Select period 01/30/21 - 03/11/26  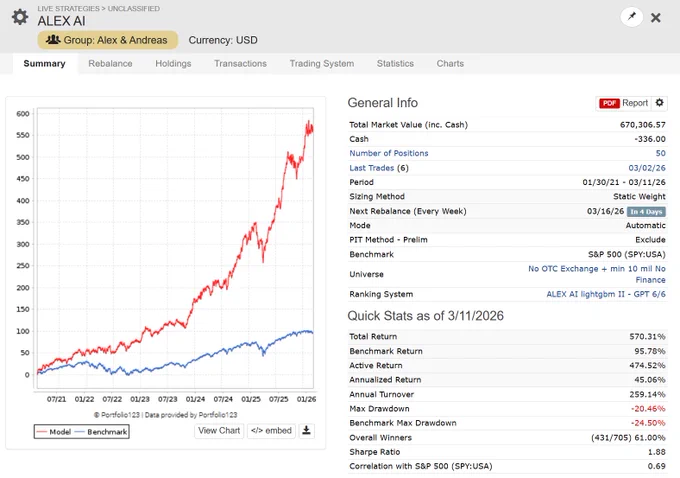tap(624, 182)
